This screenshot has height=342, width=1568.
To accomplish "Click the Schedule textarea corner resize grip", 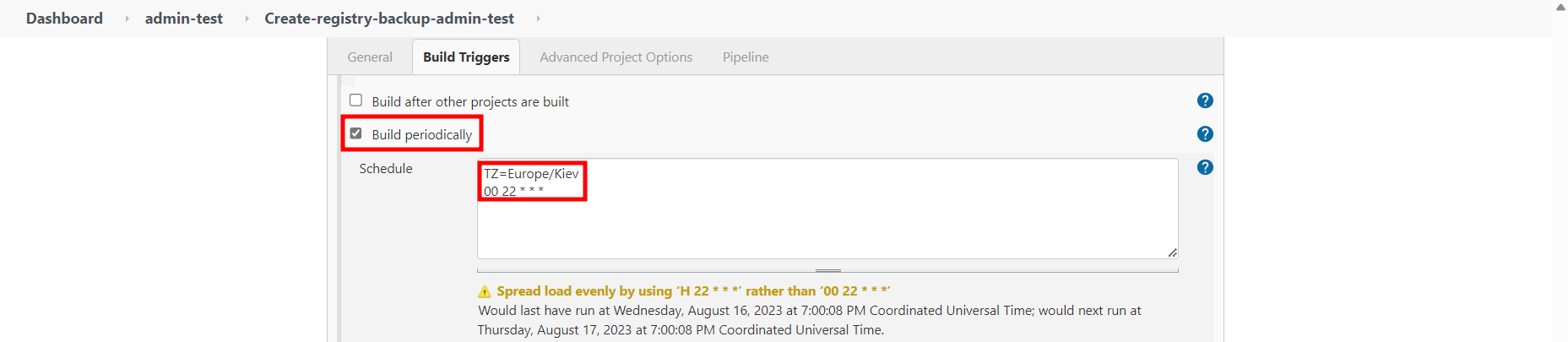I will [1173, 252].
